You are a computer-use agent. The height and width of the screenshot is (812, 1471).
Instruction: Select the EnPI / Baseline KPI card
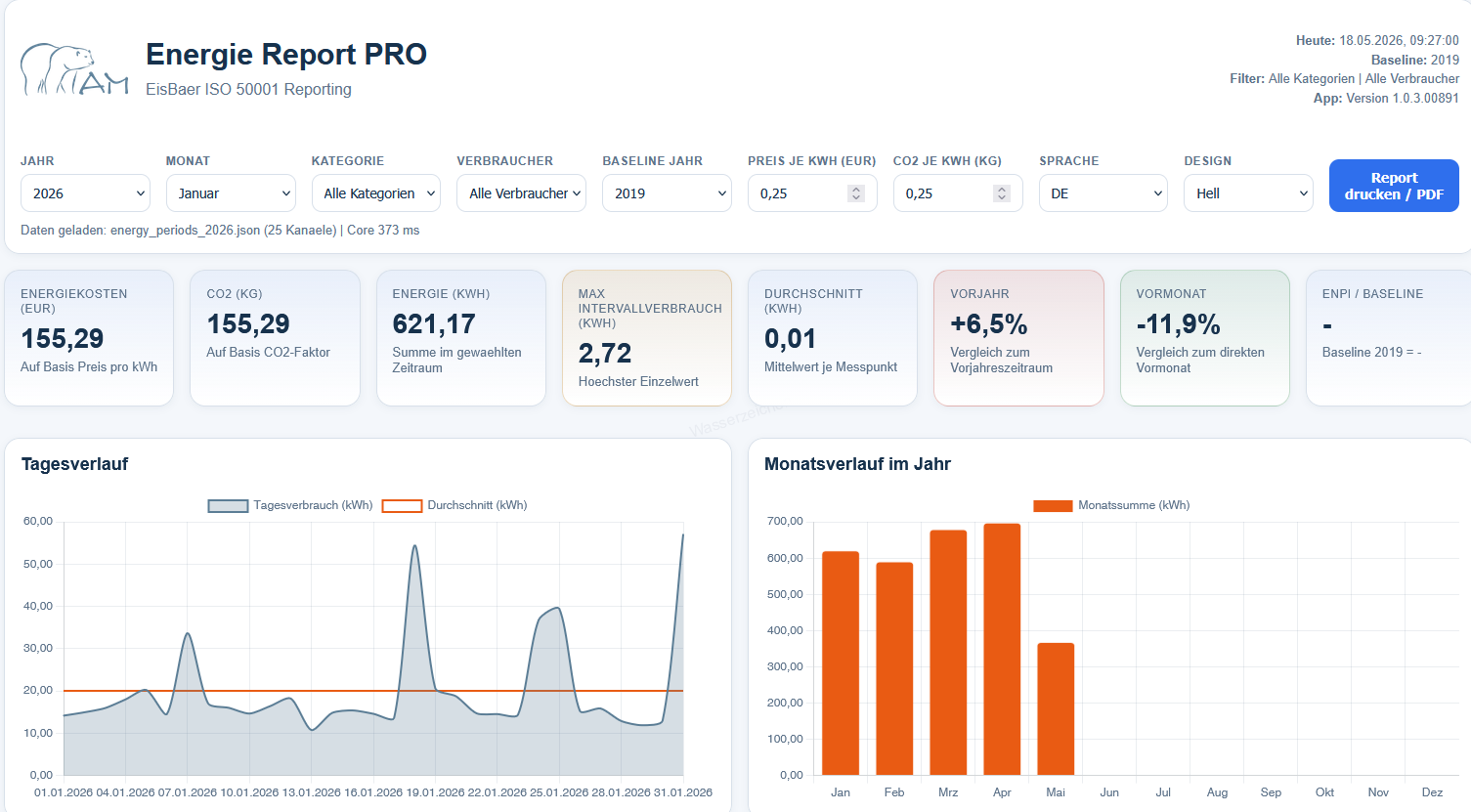pyautogui.click(x=1389, y=338)
